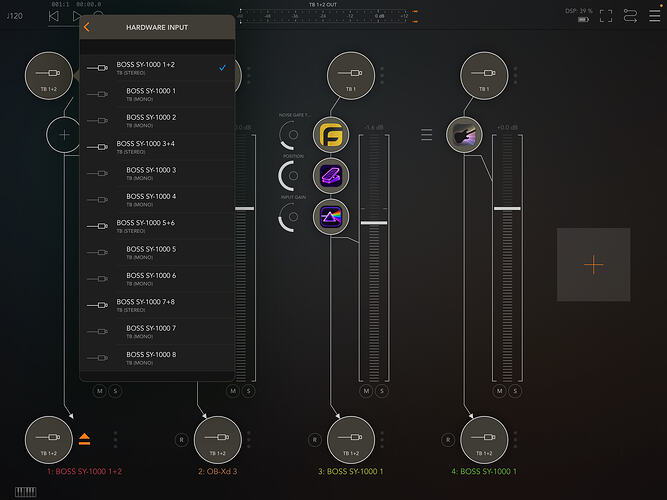Open the main hamburger menu

pos(655,16)
